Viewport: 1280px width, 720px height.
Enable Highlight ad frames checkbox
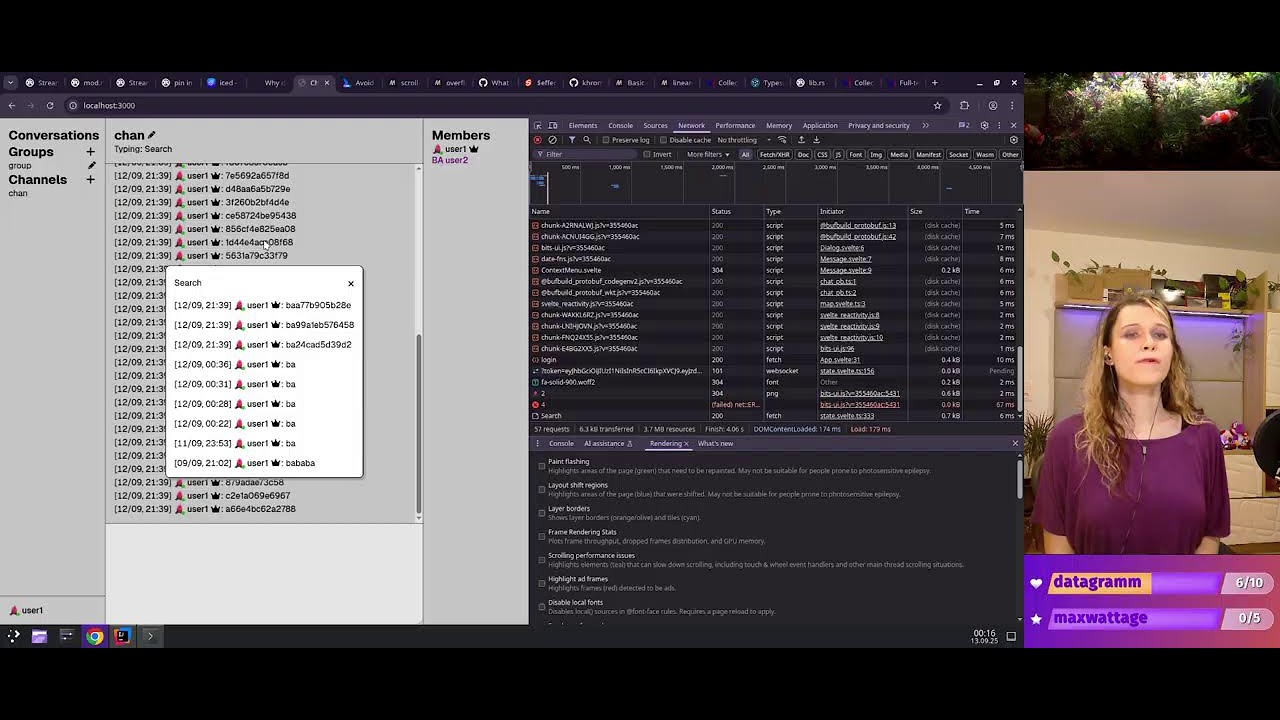[542, 583]
